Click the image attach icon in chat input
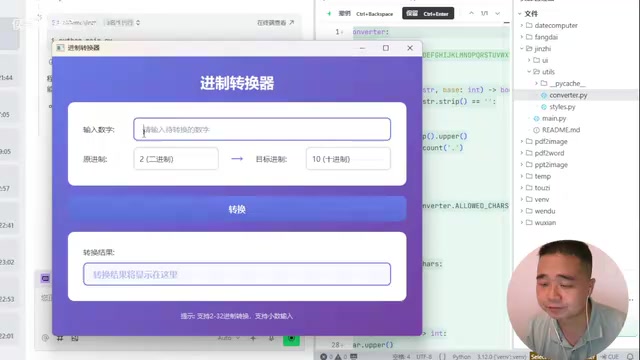This screenshot has height=360, width=640. point(75,338)
